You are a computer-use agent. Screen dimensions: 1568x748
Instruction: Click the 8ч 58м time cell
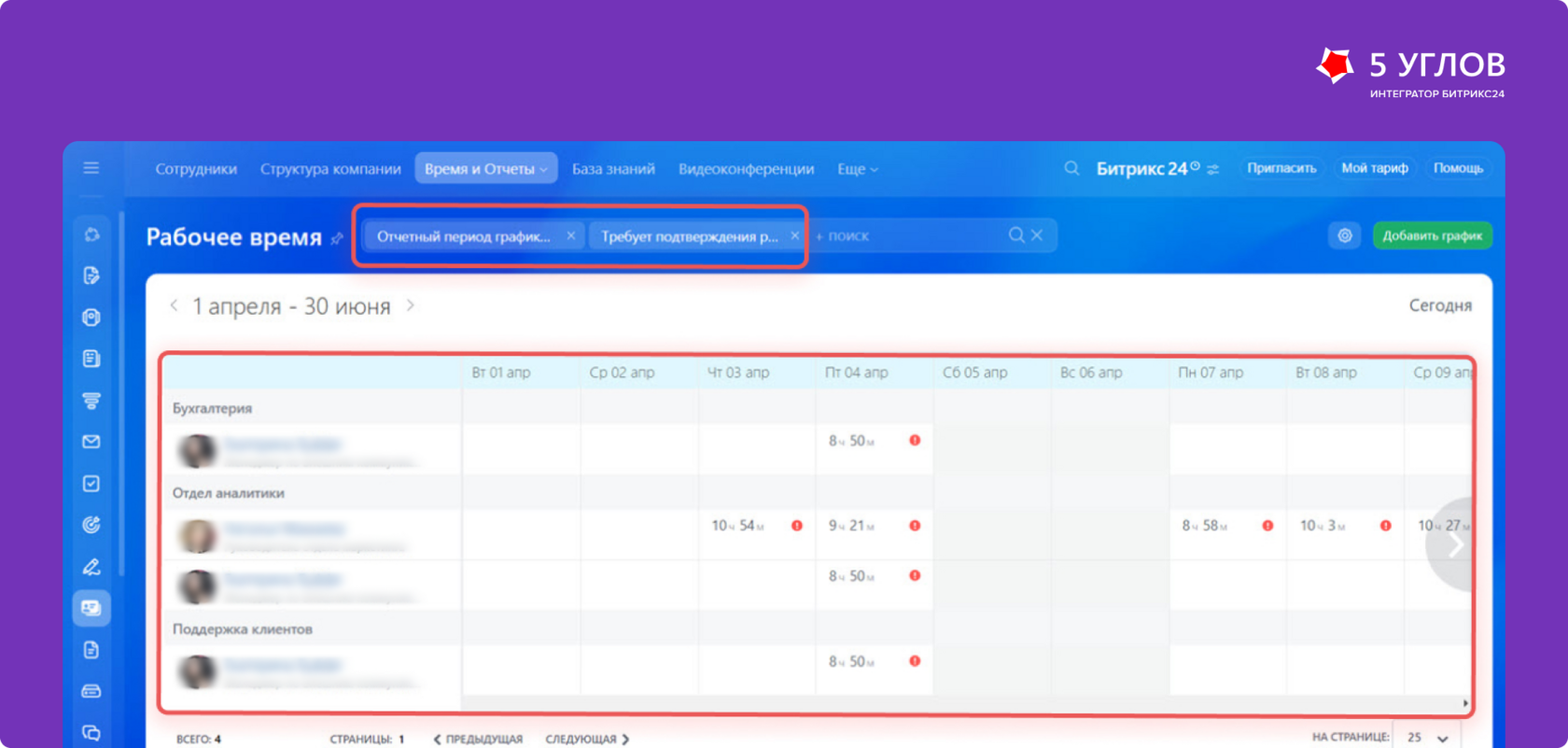point(1204,526)
